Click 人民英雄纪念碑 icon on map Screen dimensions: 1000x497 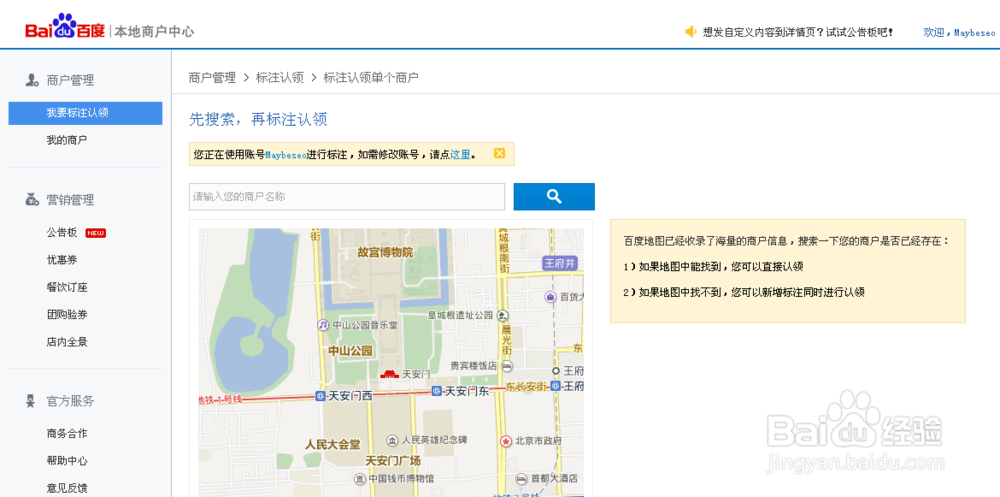coord(393,440)
